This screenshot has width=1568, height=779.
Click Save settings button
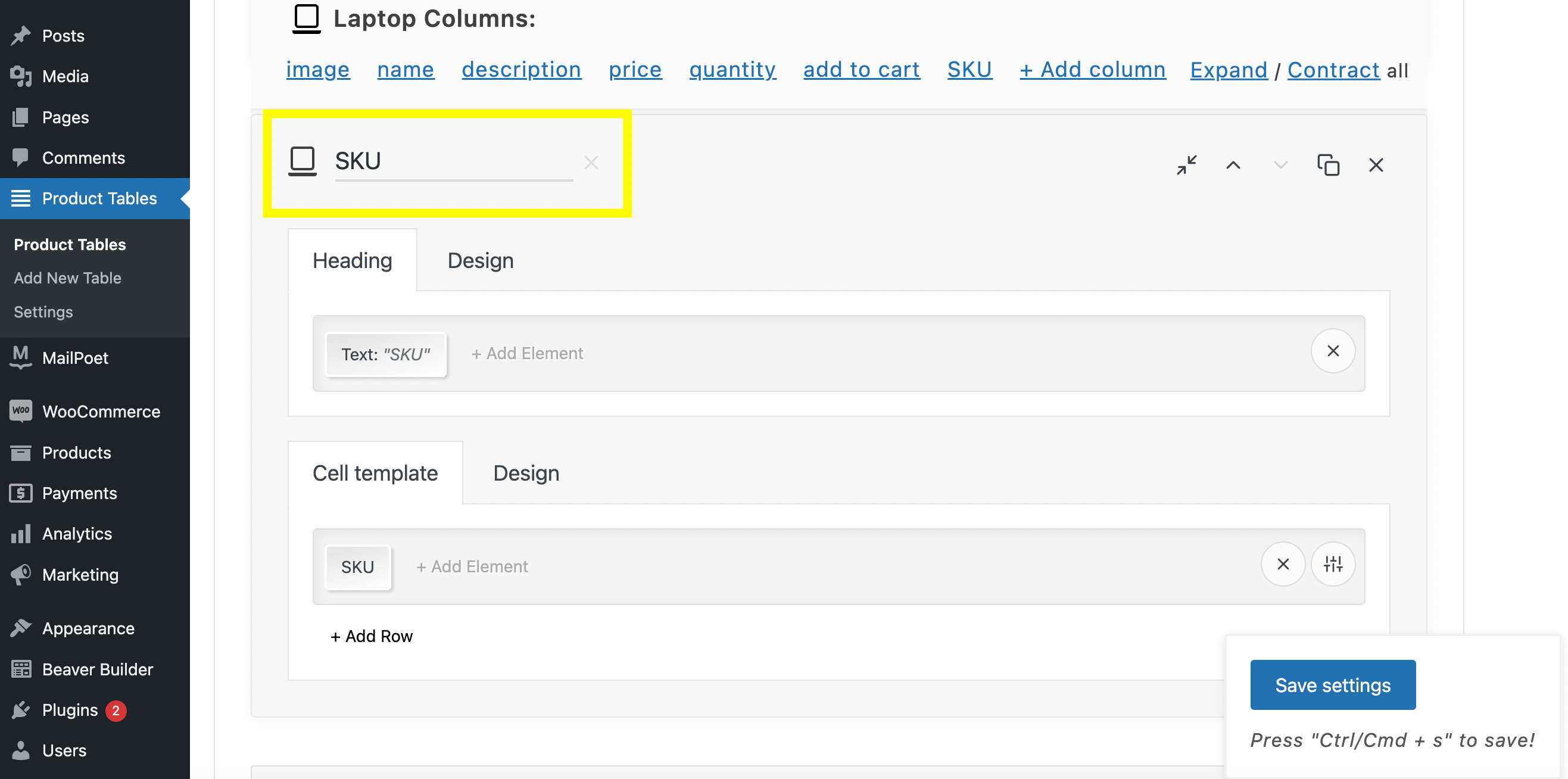click(1332, 685)
